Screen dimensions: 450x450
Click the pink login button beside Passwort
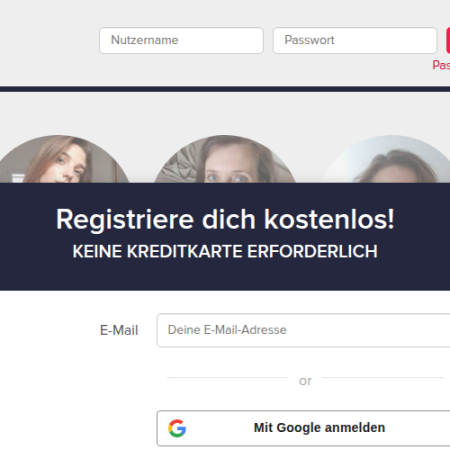coord(448,40)
